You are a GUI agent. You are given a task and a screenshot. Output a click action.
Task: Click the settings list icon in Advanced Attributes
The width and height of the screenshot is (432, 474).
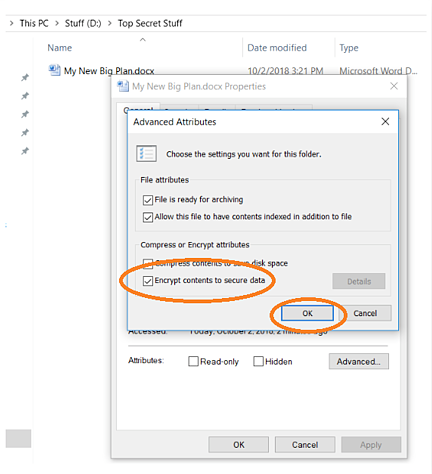(146, 154)
